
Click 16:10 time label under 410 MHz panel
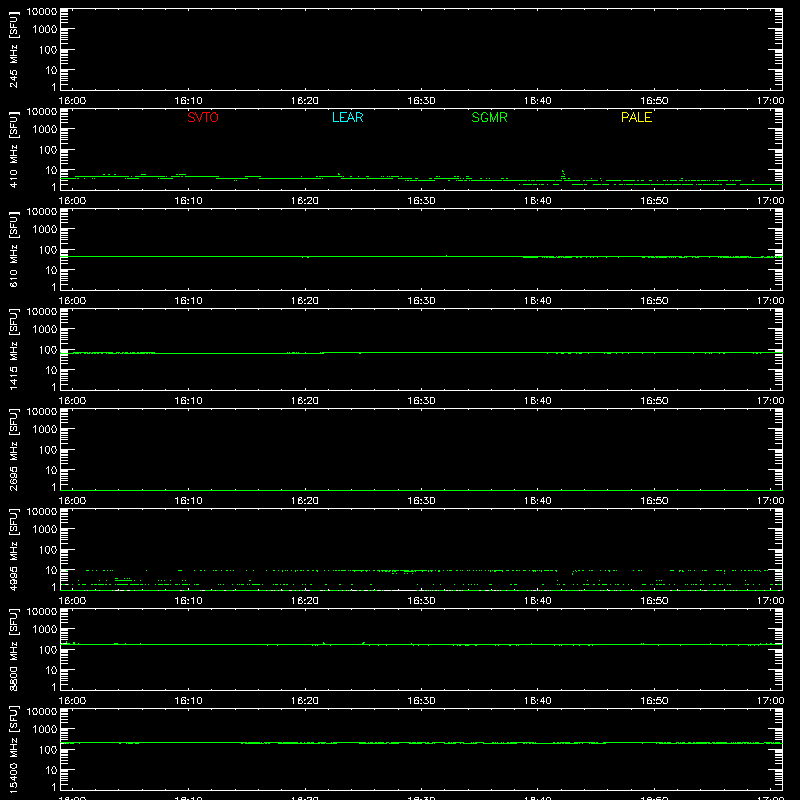188,201
